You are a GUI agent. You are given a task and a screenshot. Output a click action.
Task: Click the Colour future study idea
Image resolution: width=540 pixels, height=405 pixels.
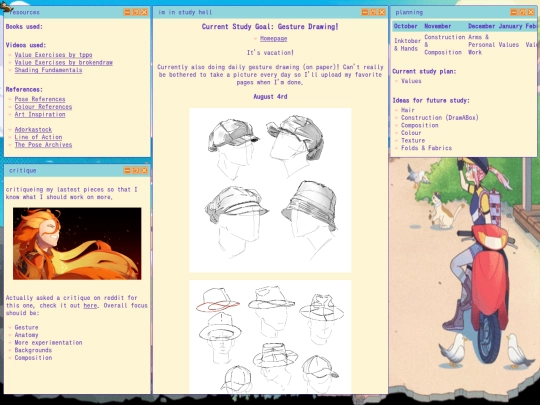tap(411, 133)
